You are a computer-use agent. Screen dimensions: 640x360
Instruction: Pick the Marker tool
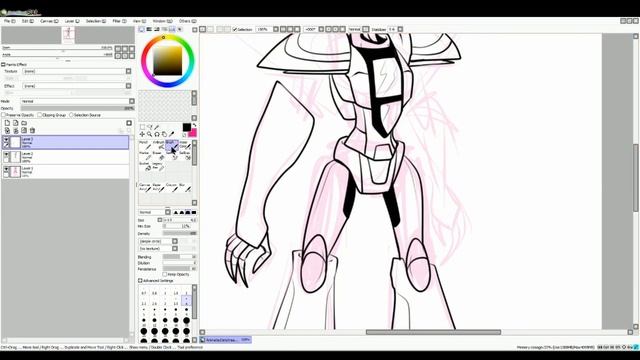(145, 156)
